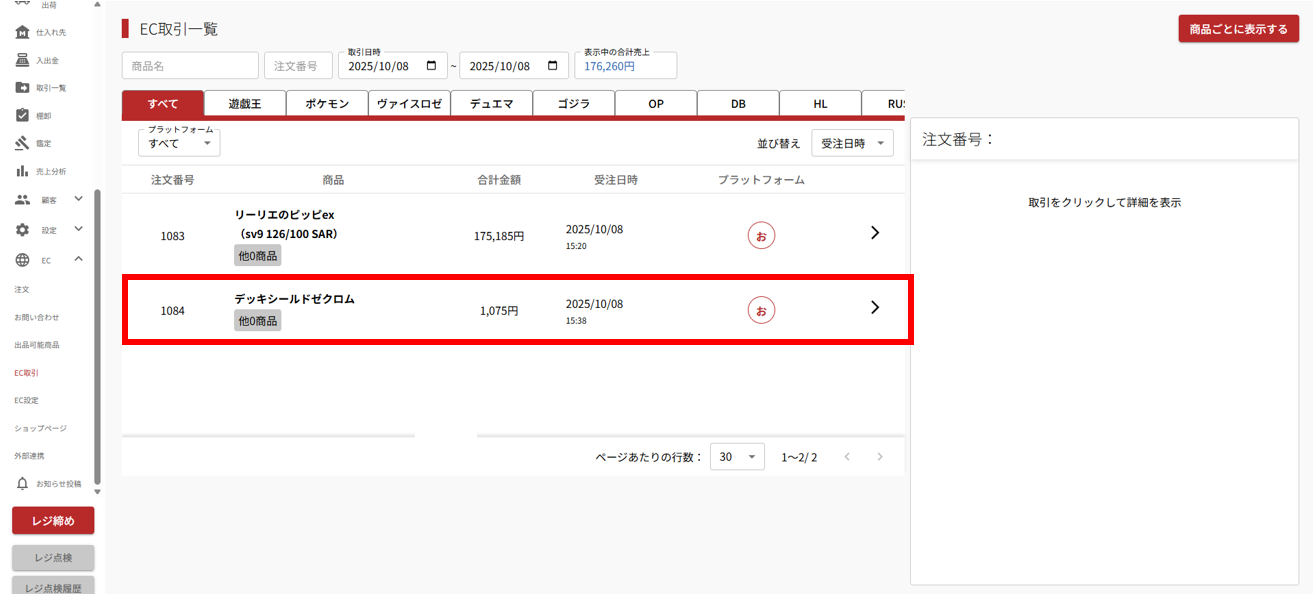Expand the 顧客 sidebar section
Viewport: 1313px width, 594px height.
pyautogui.click(x=78, y=200)
